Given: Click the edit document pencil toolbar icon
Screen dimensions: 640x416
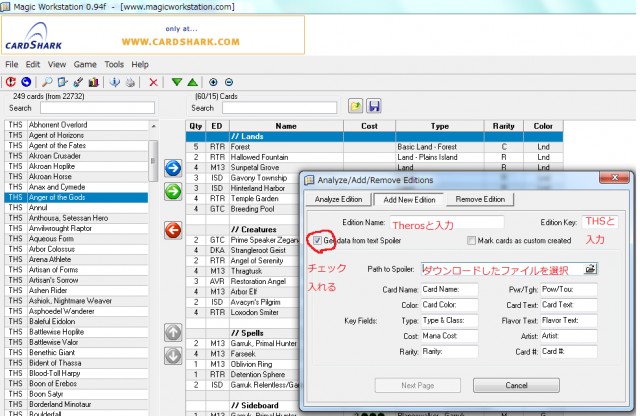Looking at the screenshot, I should [x=62, y=82].
